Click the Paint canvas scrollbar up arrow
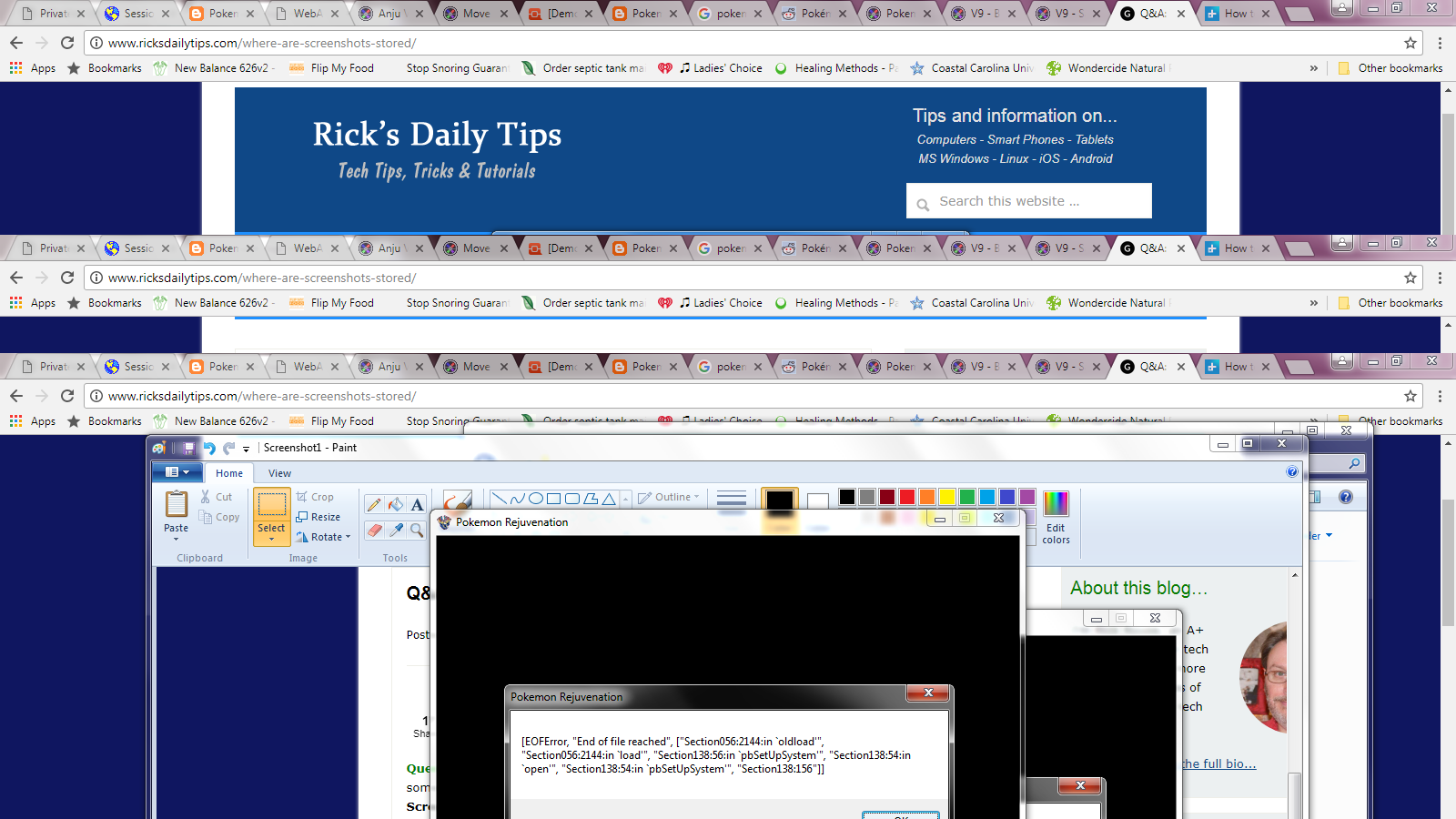Image resolution: width=1456 pixels, height=819 pixels. (x=1294, y=575)
